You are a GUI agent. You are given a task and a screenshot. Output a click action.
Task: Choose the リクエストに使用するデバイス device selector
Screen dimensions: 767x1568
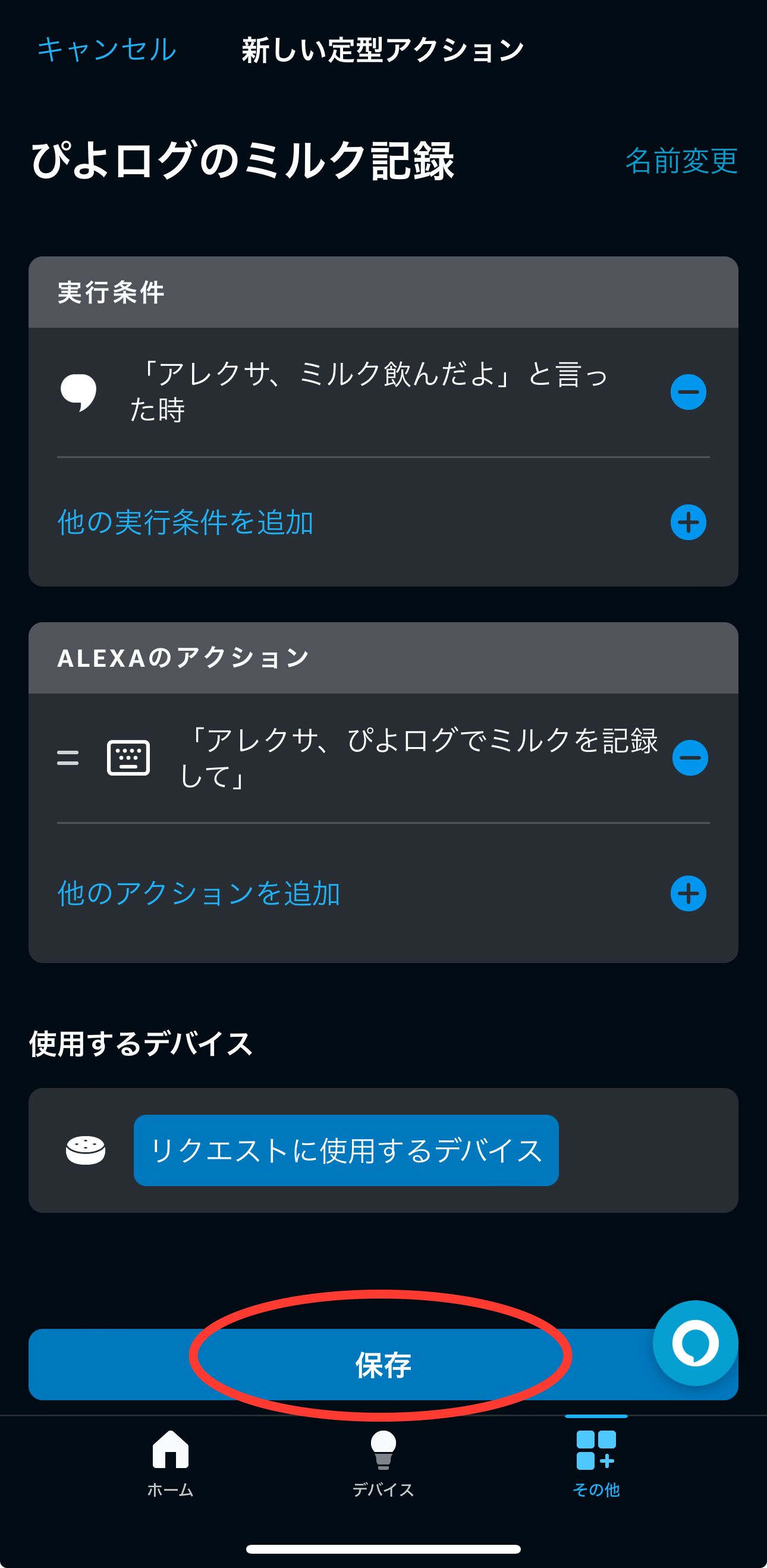346,1150
